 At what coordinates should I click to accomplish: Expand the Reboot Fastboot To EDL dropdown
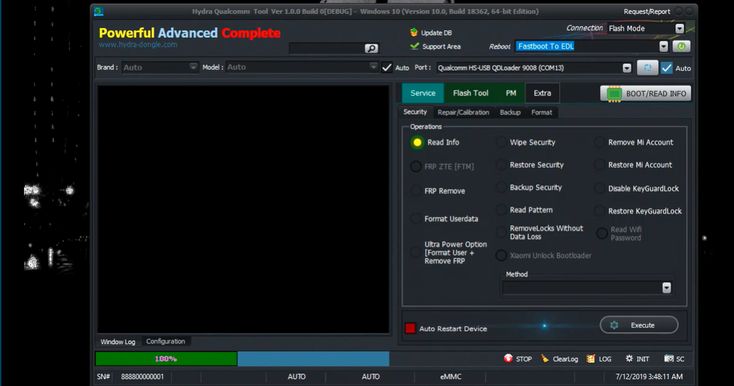[663, 46]
